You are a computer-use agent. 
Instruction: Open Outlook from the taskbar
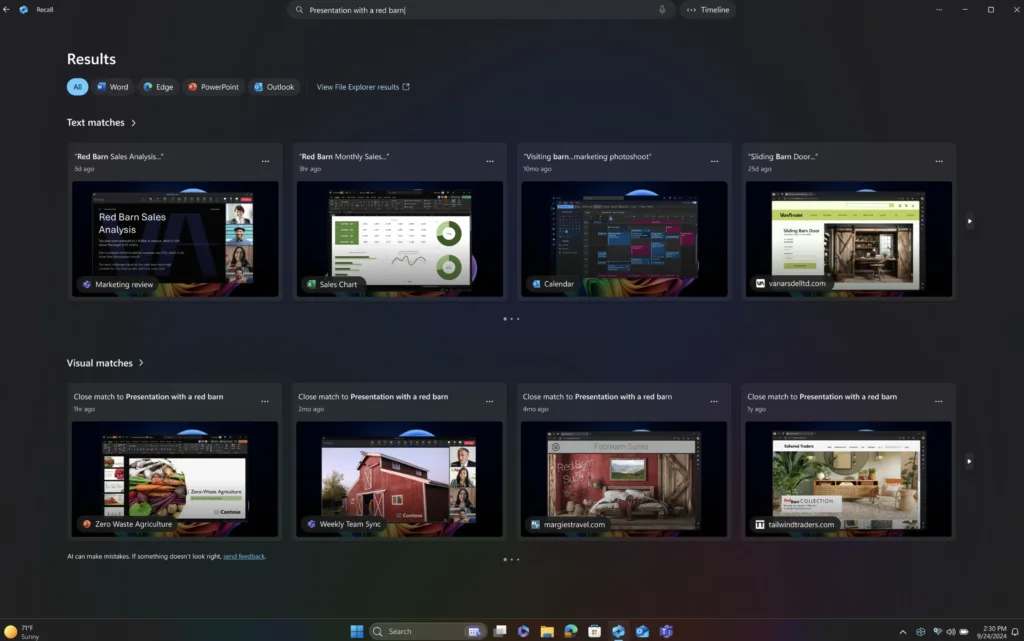(641, 631)
